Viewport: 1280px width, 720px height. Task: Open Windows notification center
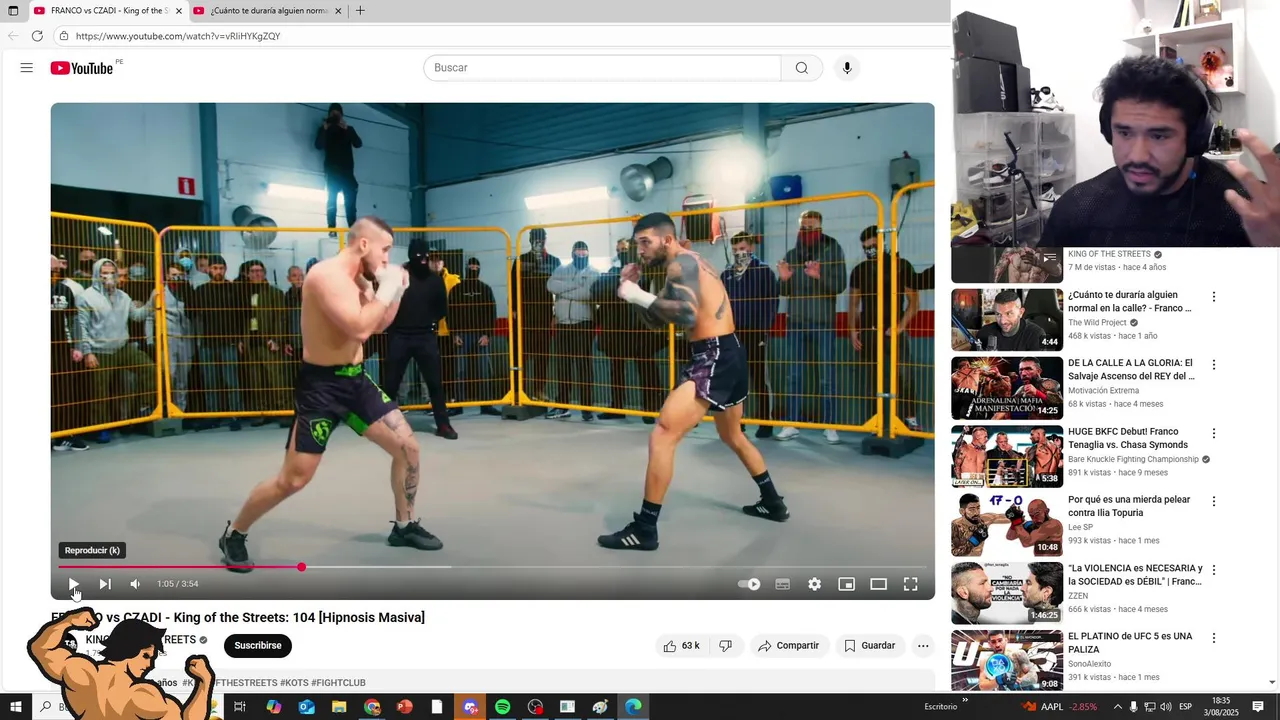(1259, 707)
